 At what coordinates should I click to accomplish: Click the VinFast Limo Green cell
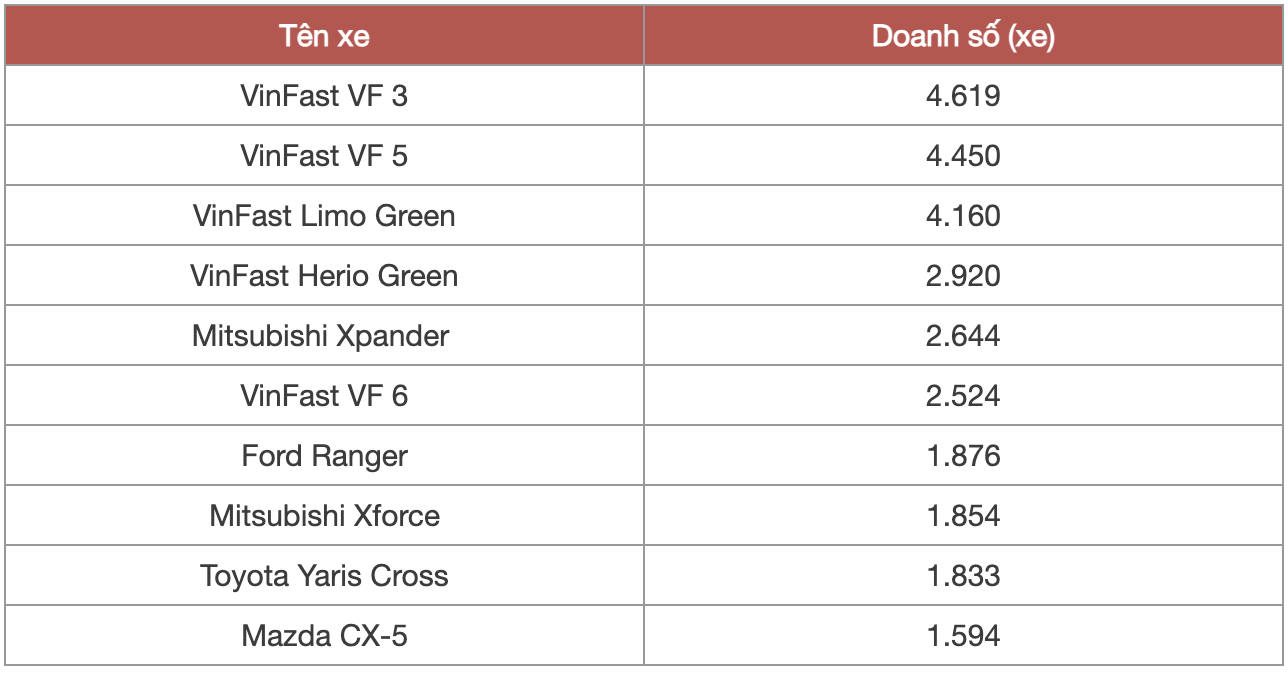(x=325, y=216)
